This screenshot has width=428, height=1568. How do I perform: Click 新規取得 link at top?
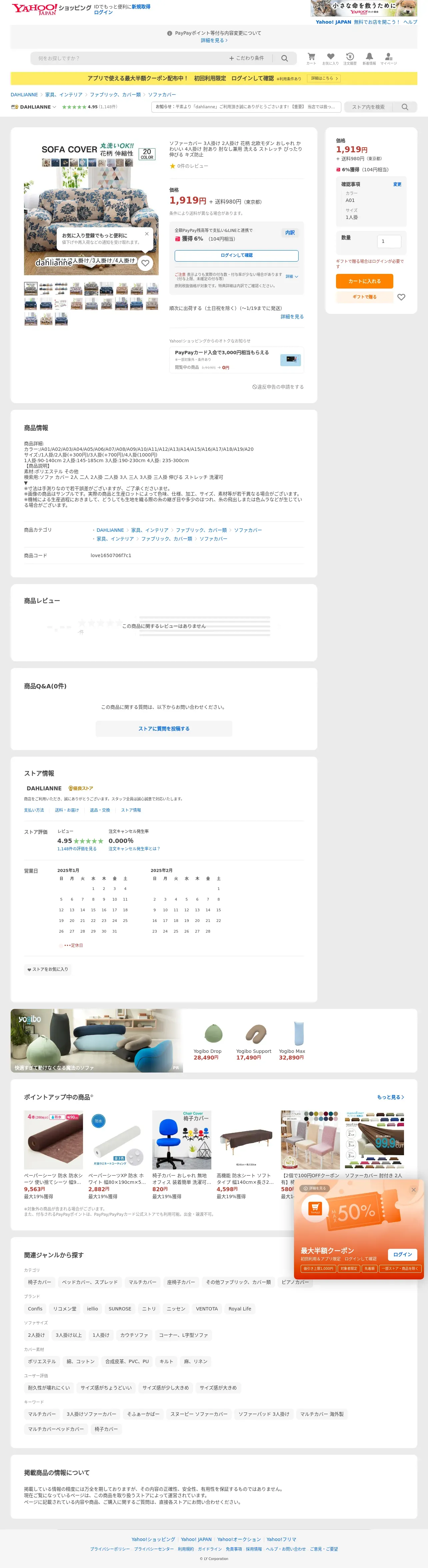(141, 7)
